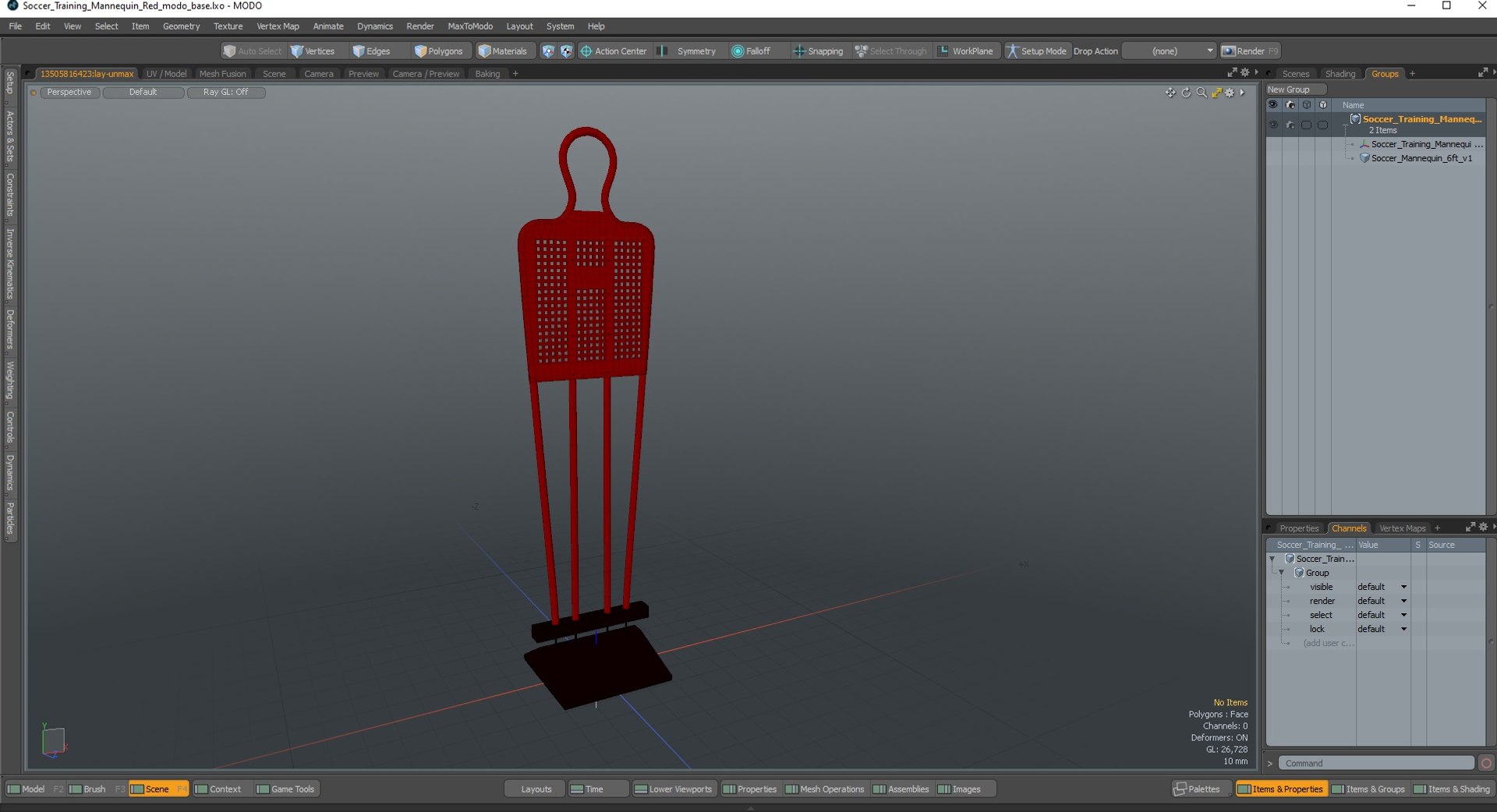Toggle select checkbox of Soccer_Training_Manneq group

click(1307, 125)
